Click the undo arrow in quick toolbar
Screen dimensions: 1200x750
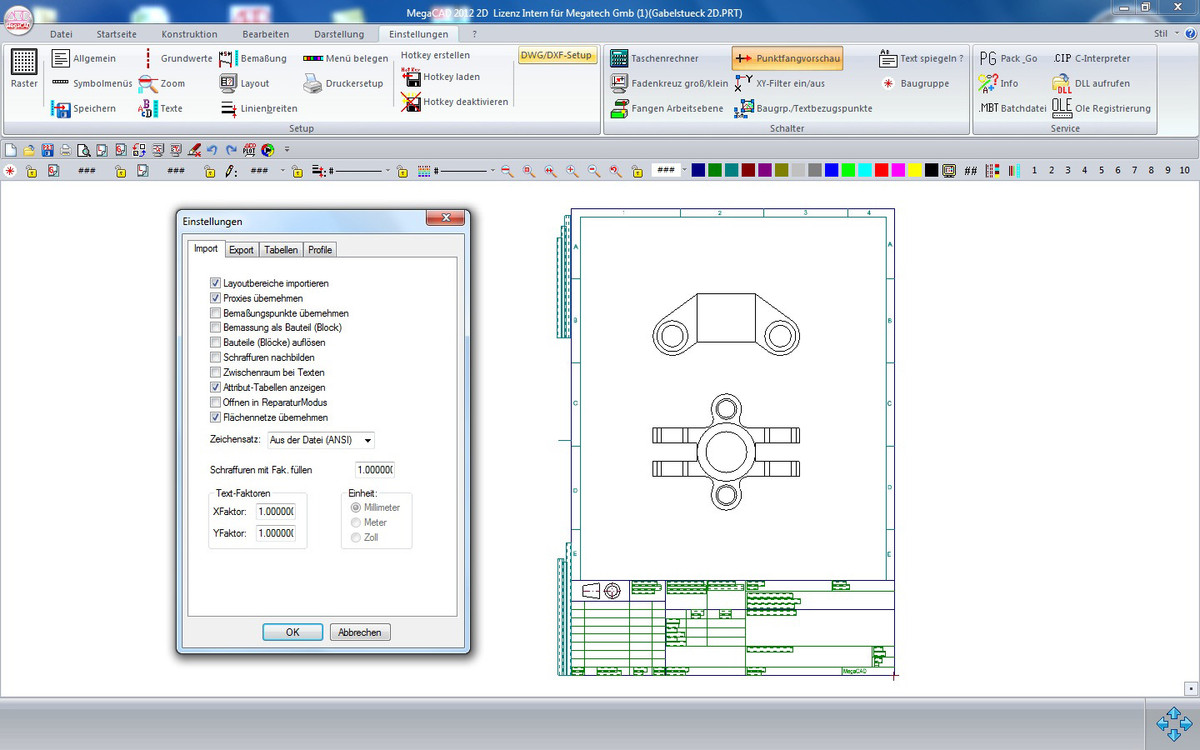click(213, 150)
